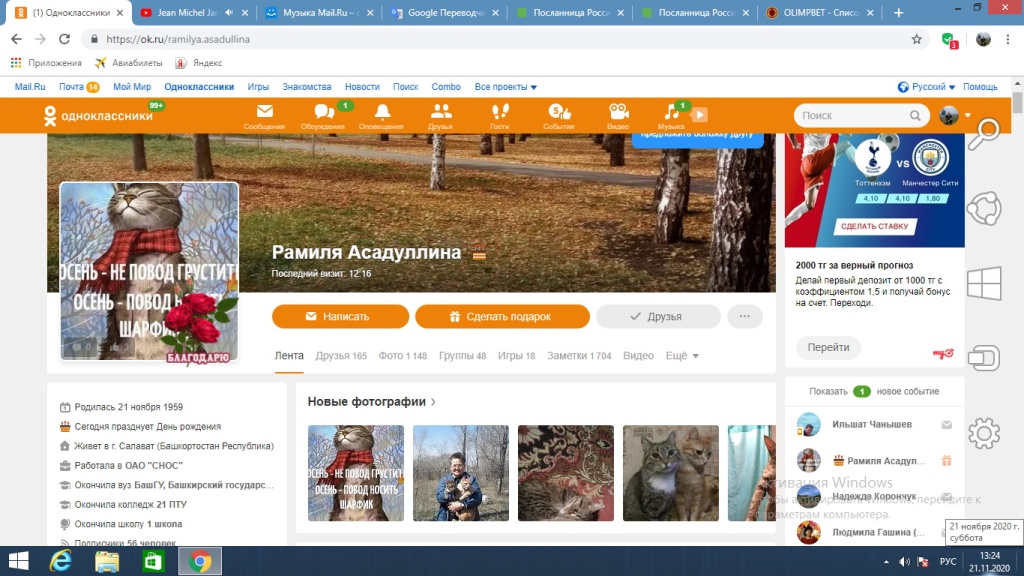Select the Группы 48 tab
This screenshot has width=1024, height=576.
462,356
